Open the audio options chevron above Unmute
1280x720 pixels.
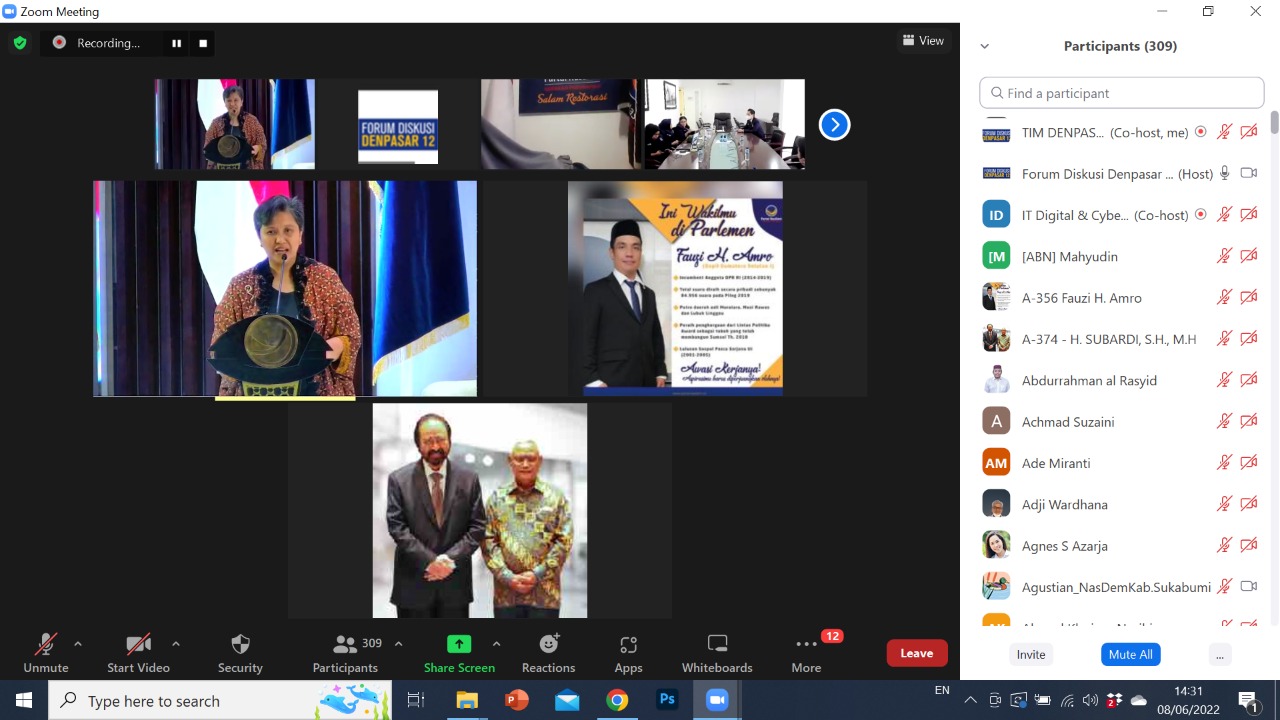click(x=77, y=644)
